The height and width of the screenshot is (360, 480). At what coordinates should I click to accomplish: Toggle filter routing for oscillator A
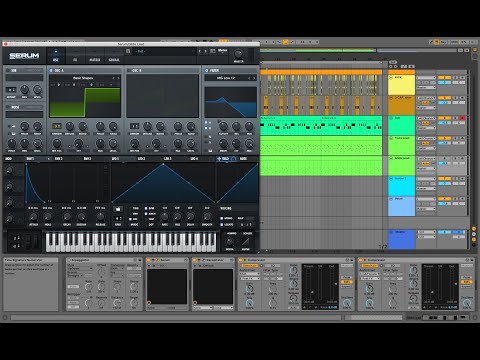[206, 123]
